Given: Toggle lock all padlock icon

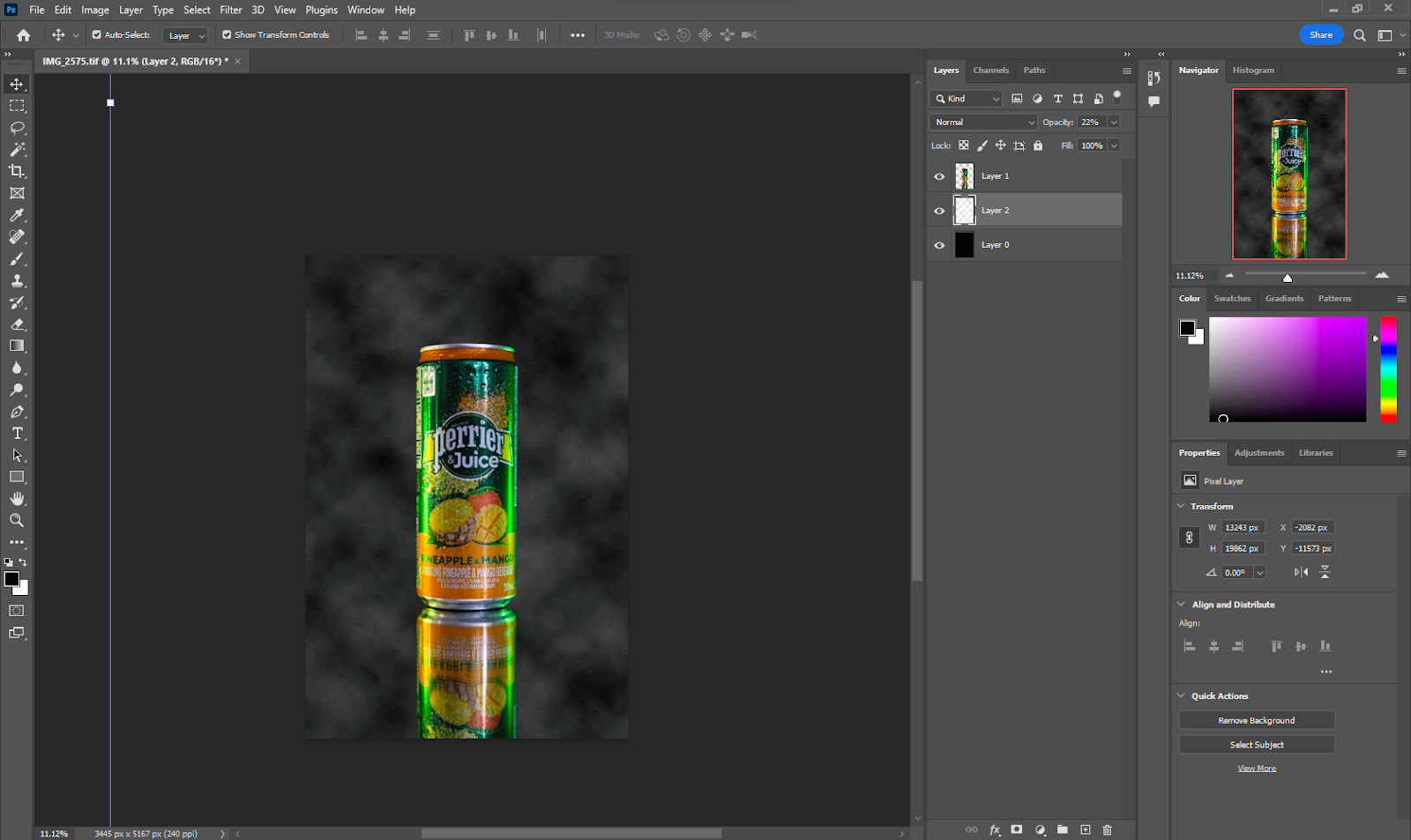Looking at the screenshot, I should [1038, 145].
